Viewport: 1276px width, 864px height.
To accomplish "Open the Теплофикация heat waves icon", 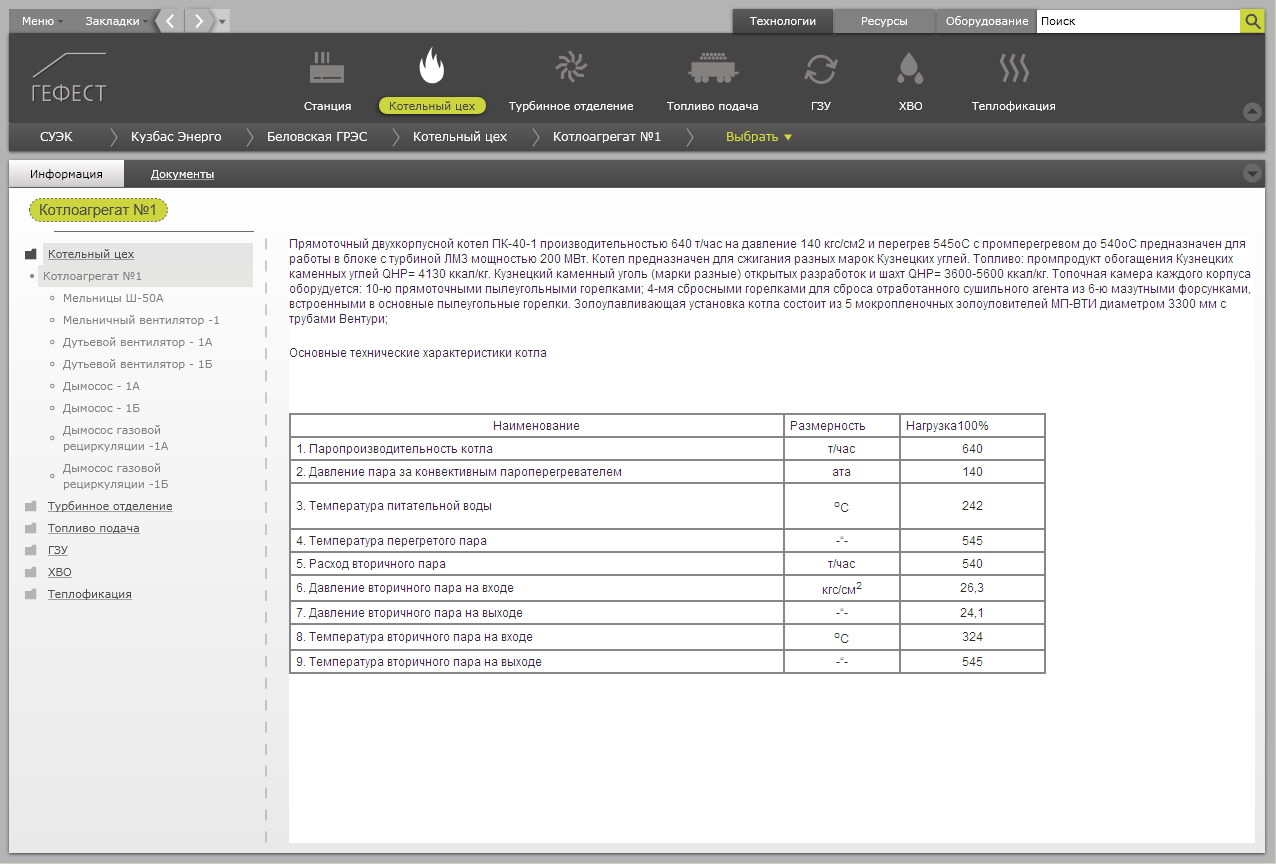I will point(1014,68).
